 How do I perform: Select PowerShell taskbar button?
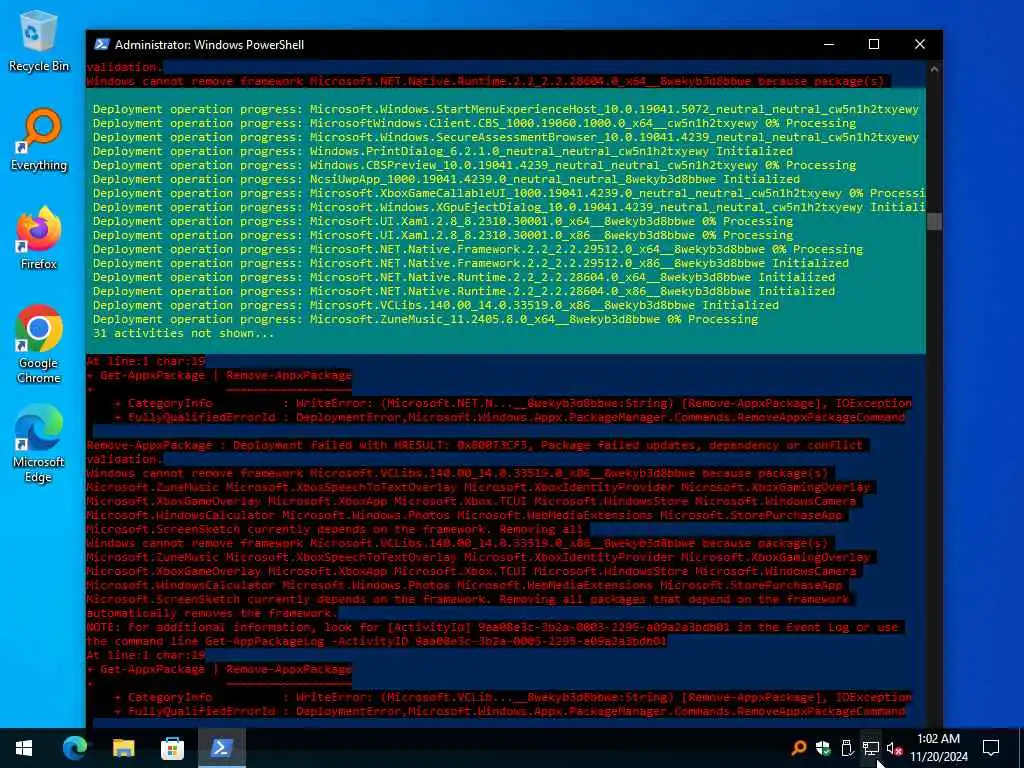[x=221, y=748]
